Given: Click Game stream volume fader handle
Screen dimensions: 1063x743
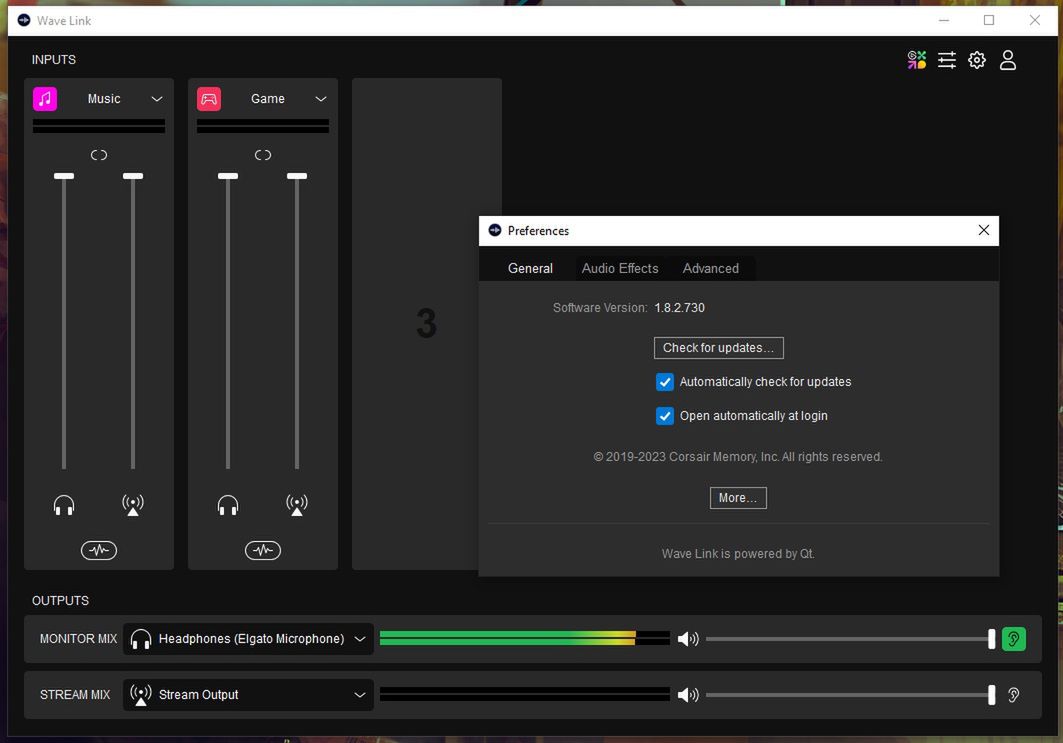Looking at the screenshot, I should coord(297,176).
